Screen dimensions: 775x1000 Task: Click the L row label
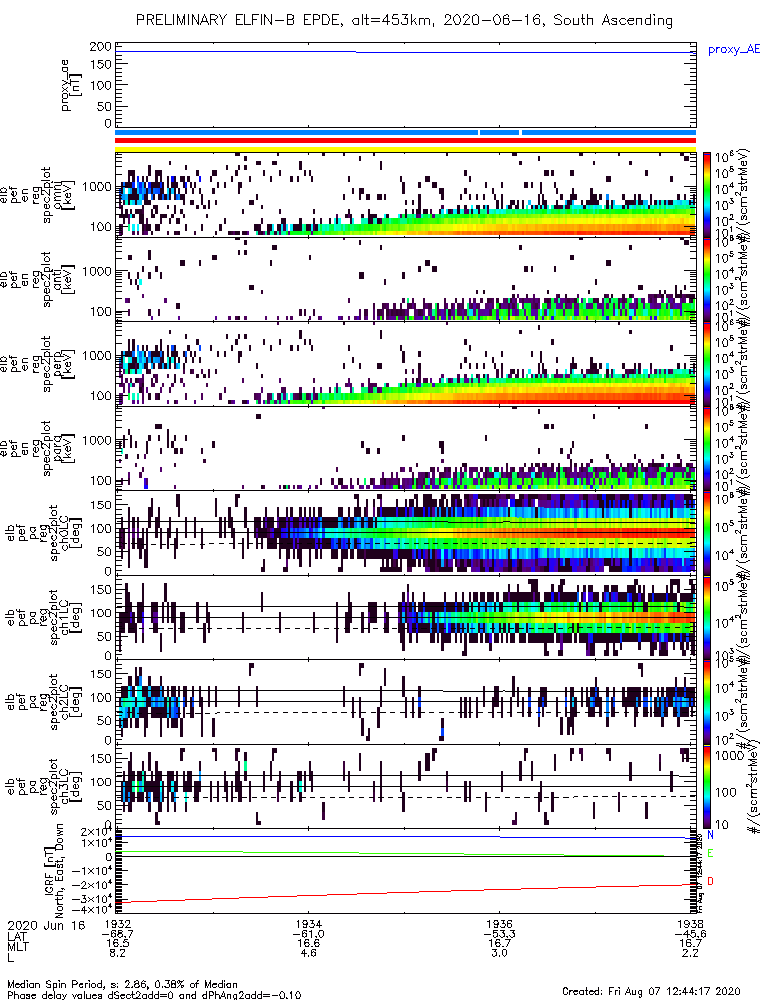coord(10,956)
